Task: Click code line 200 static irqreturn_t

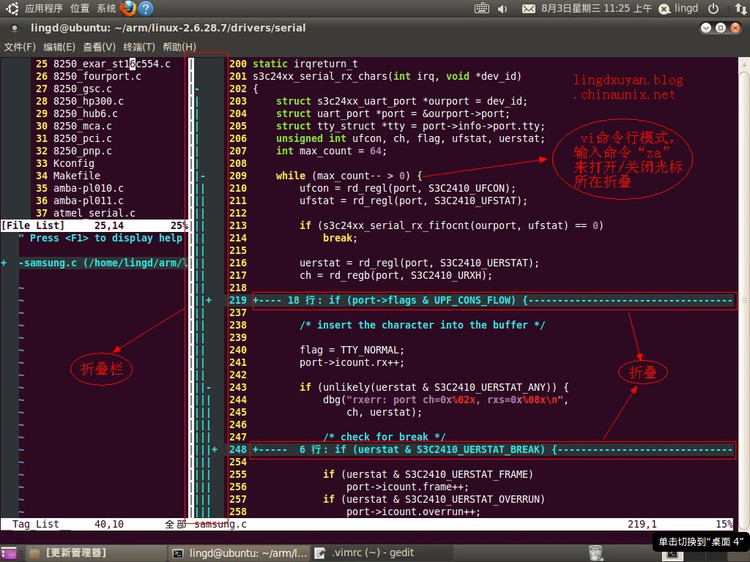Action: tap(305, 64)
